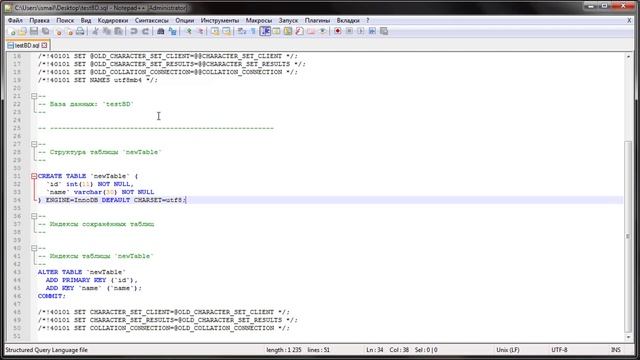Open the Поиск menu
Screen dimensions: 640x360
[x=65, y=20]
